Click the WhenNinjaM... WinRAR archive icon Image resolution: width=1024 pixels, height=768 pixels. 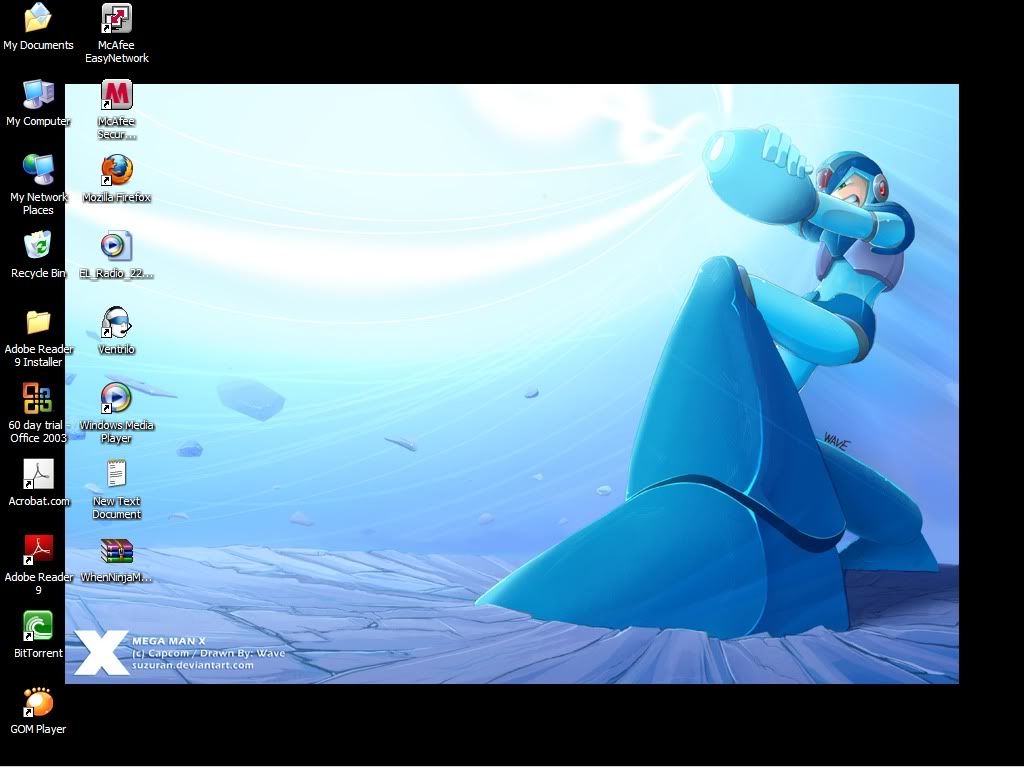coord(116,550)
